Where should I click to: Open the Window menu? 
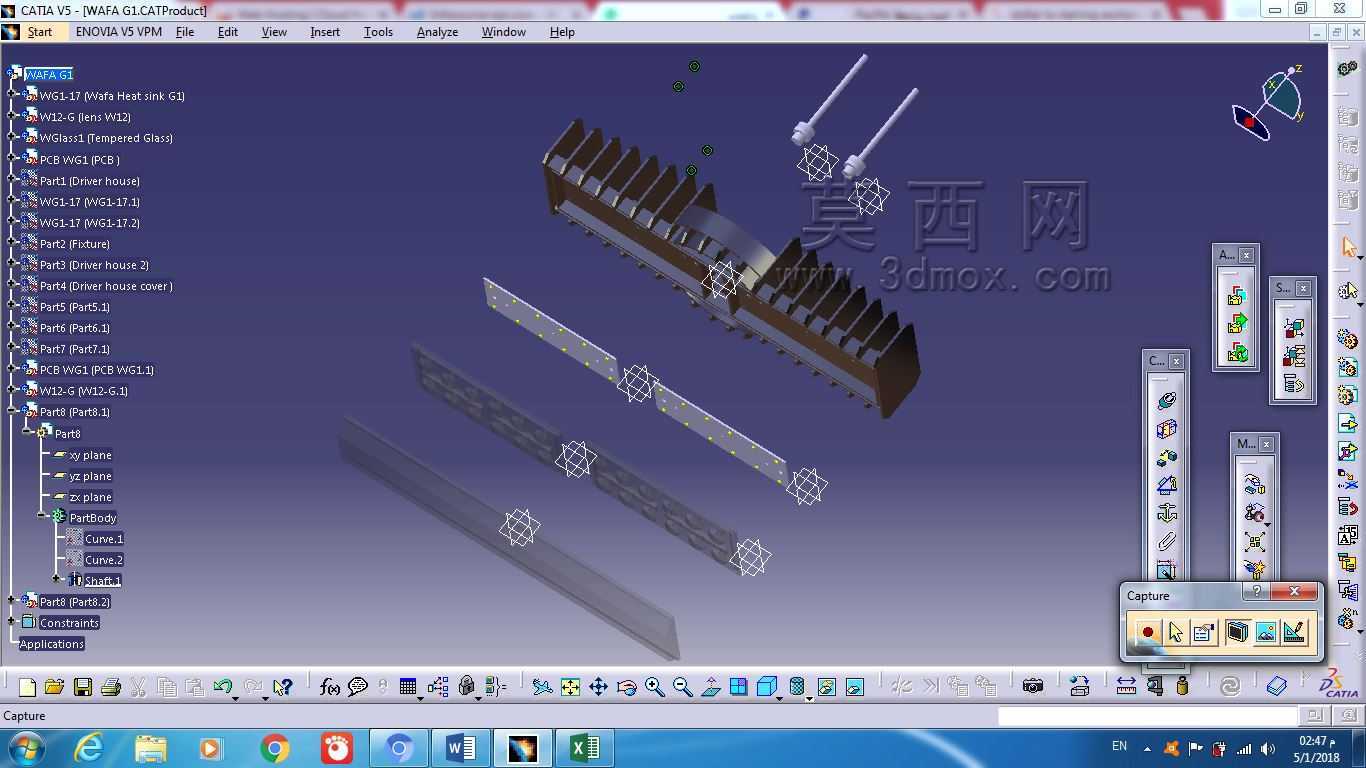point(504,32)
